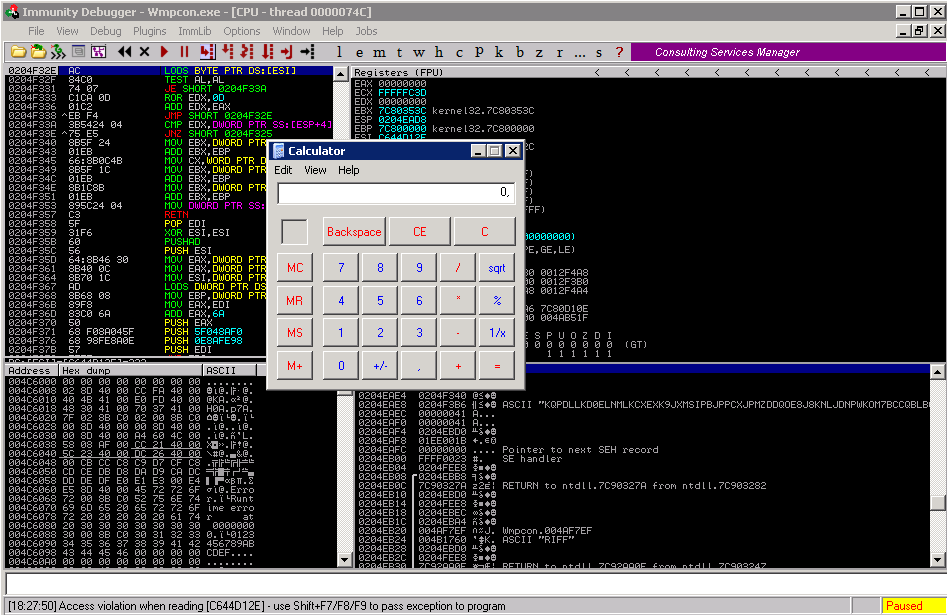
Task: Show references via 'r' button
Action: [x=559, y=52]
